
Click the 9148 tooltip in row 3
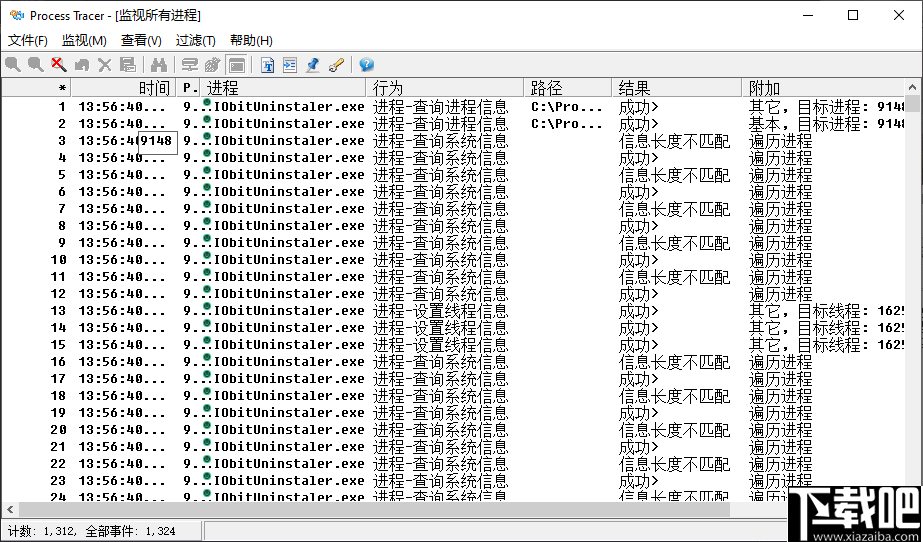pyautogui.click(x=157, y=141)
